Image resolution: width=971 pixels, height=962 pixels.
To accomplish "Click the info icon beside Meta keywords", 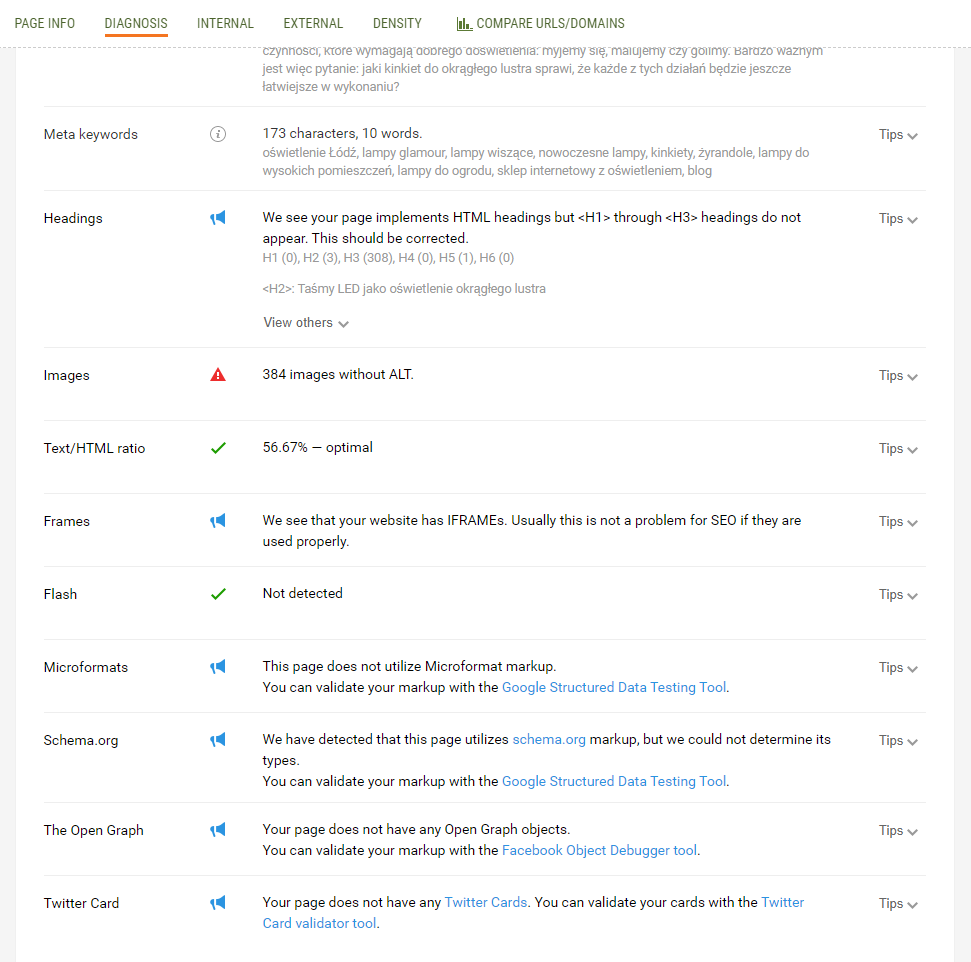I will click(x=218, y=134).
